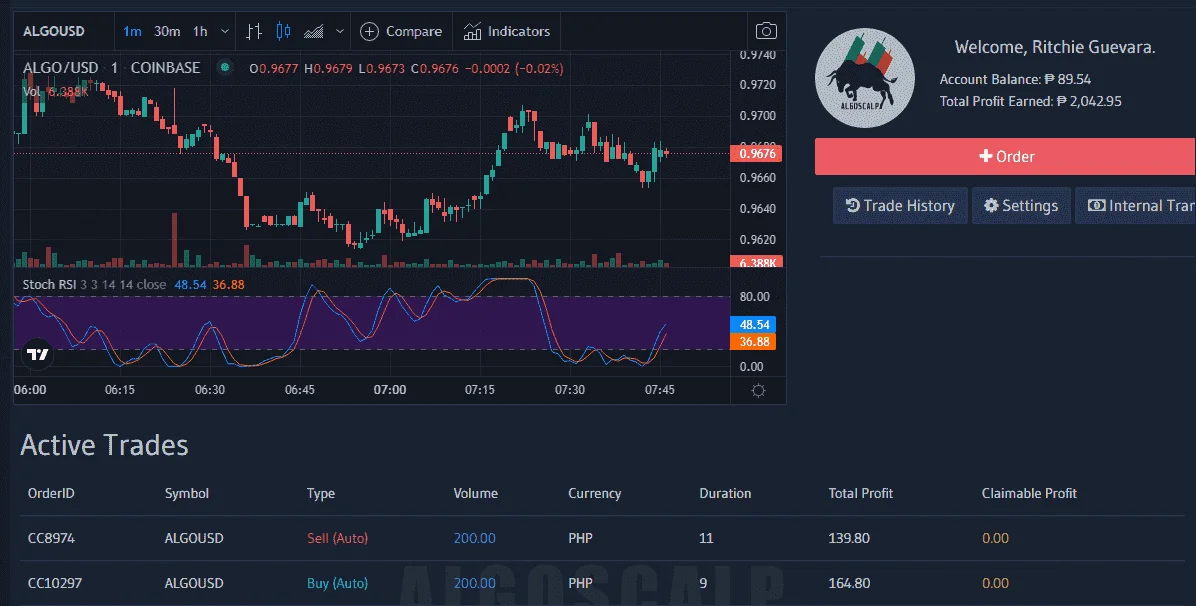Switch to the 30m timeframe
1196x606 pixels.
pos(167,31)
